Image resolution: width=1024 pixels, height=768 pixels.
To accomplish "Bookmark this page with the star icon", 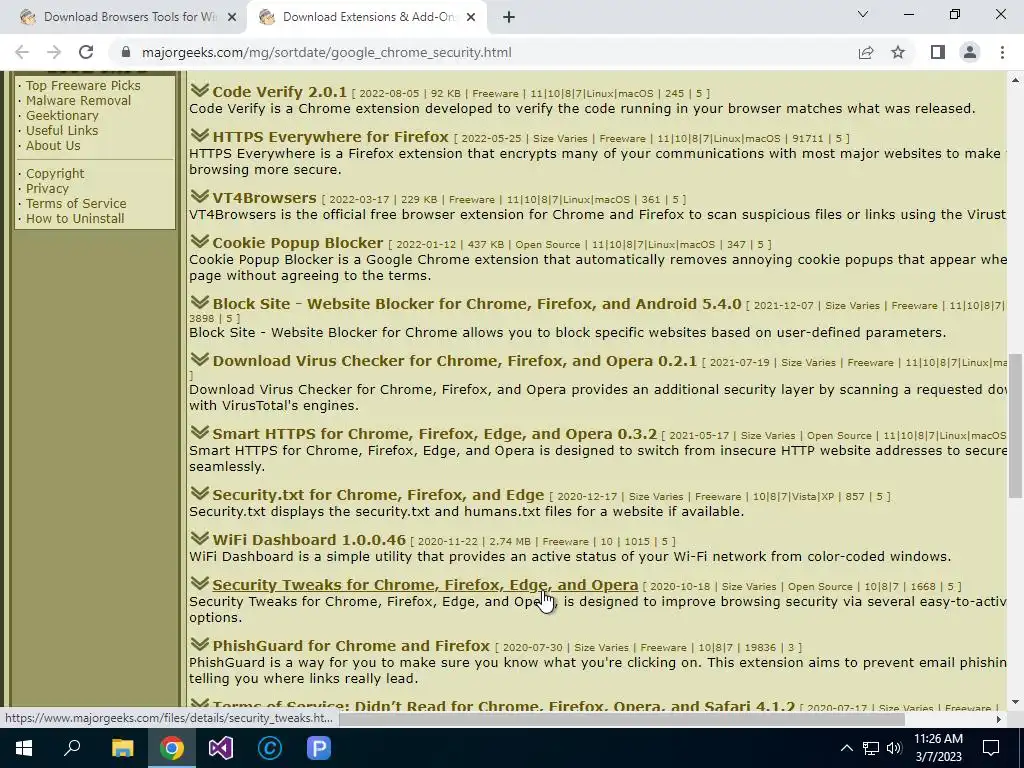I will 898,52.
